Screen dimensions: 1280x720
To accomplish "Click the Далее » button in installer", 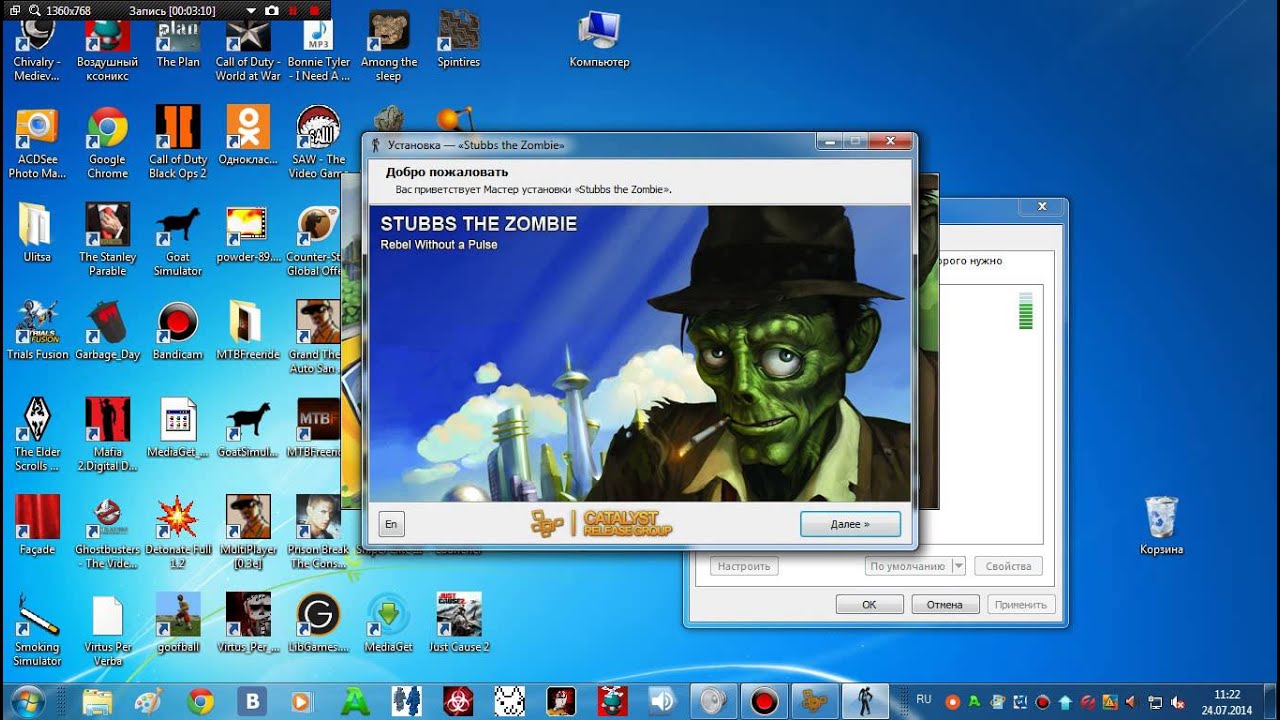I will click(x=850, y=523).
